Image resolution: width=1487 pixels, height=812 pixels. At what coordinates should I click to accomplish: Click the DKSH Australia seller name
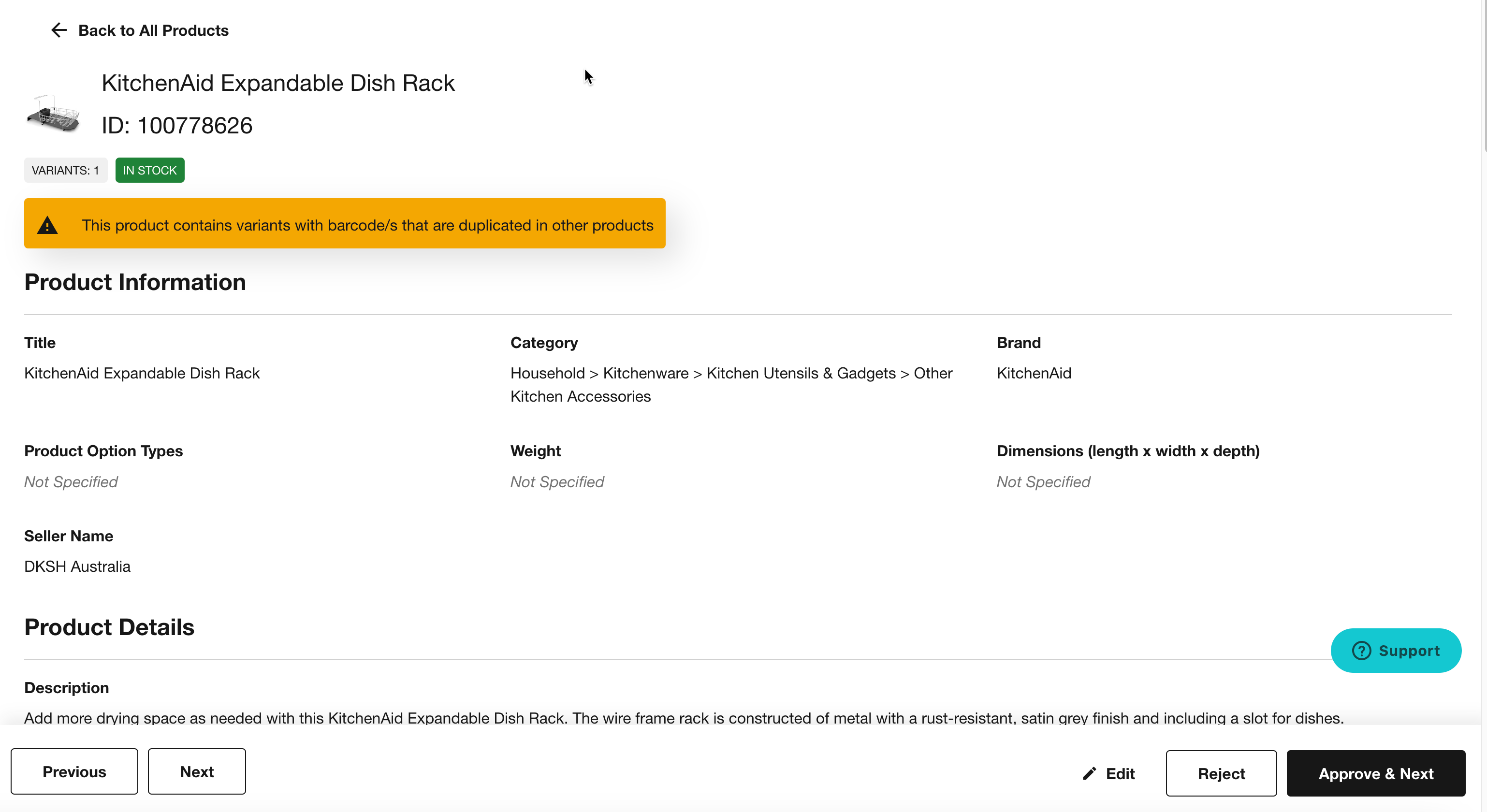point(77,566)
